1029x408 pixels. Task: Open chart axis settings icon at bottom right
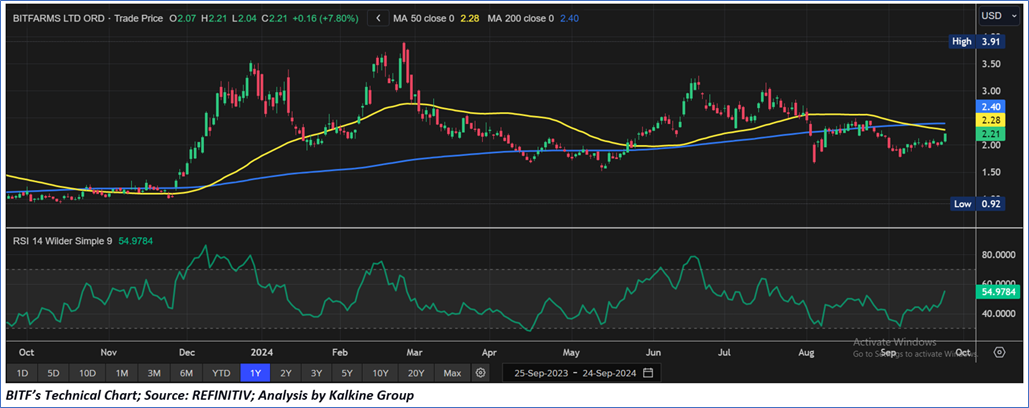(x=998, y=352)
